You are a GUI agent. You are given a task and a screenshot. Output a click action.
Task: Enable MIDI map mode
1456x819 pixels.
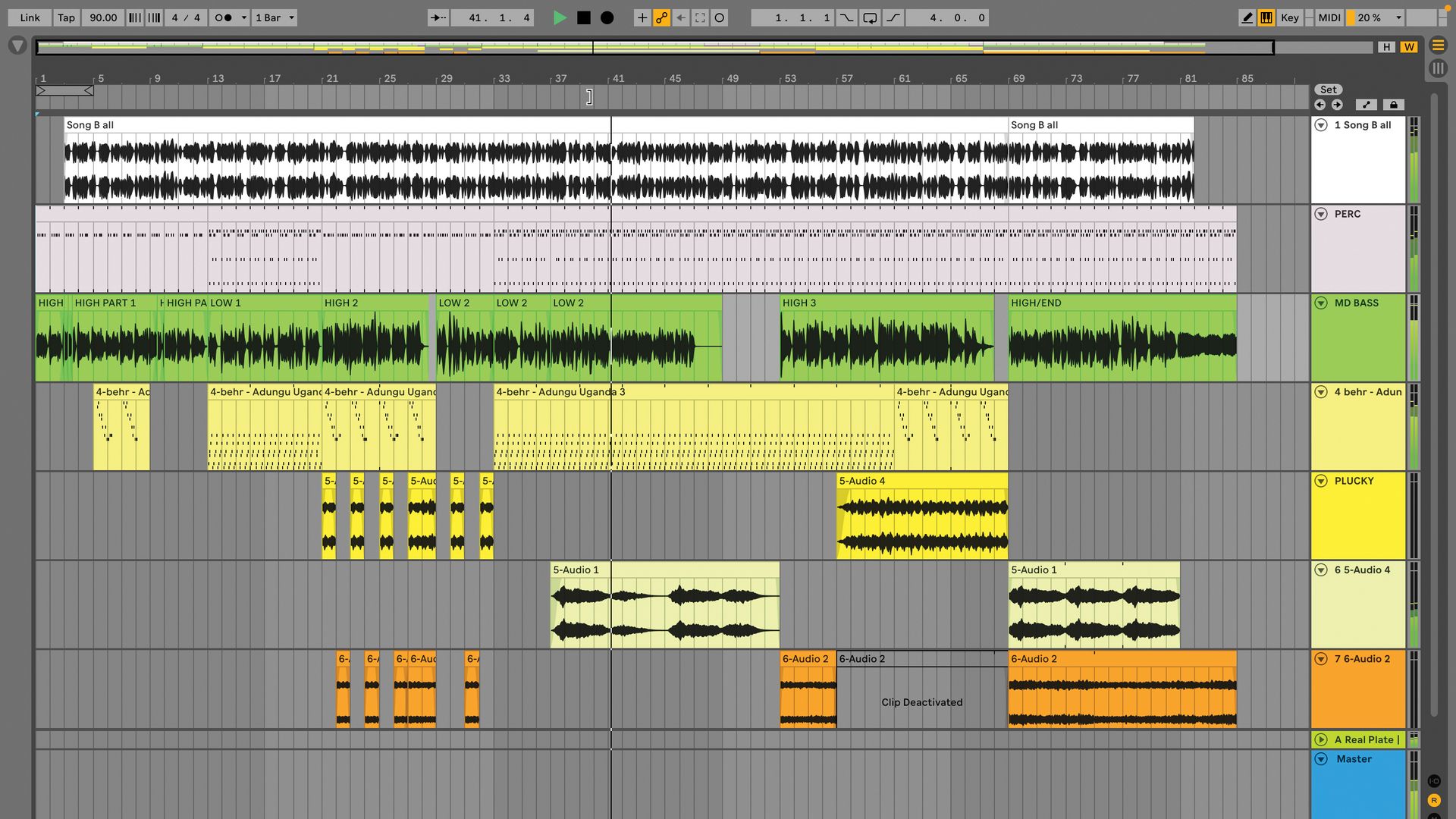point(1329,17)
